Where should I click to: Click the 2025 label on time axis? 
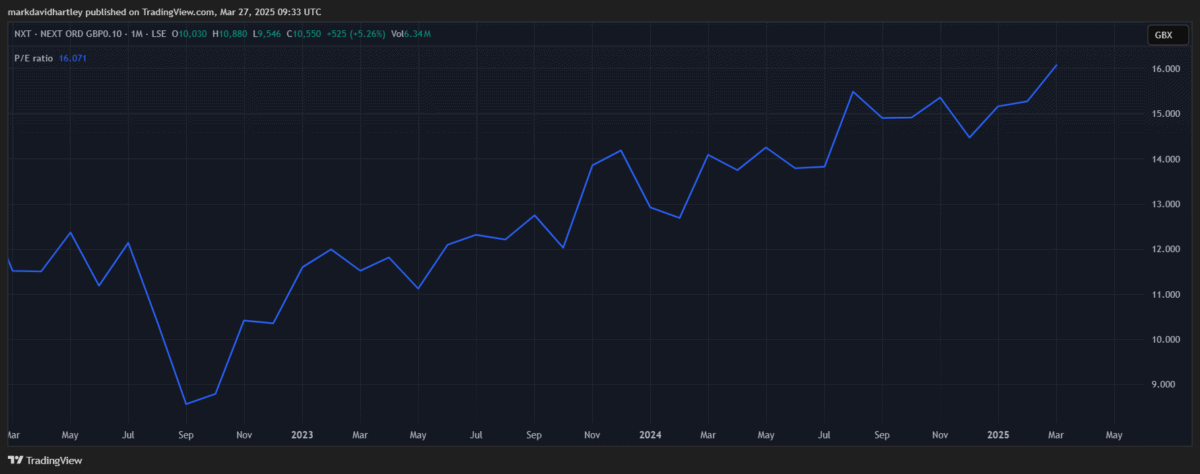pos(998,436)
